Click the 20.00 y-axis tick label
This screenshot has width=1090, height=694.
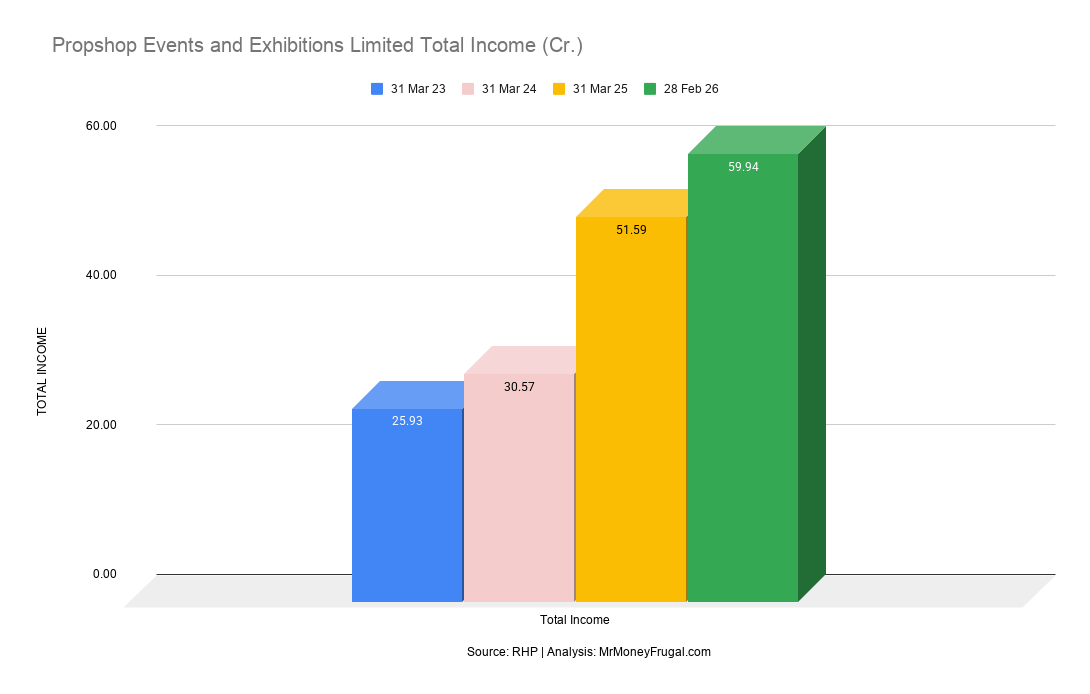(x=101, y=425)
